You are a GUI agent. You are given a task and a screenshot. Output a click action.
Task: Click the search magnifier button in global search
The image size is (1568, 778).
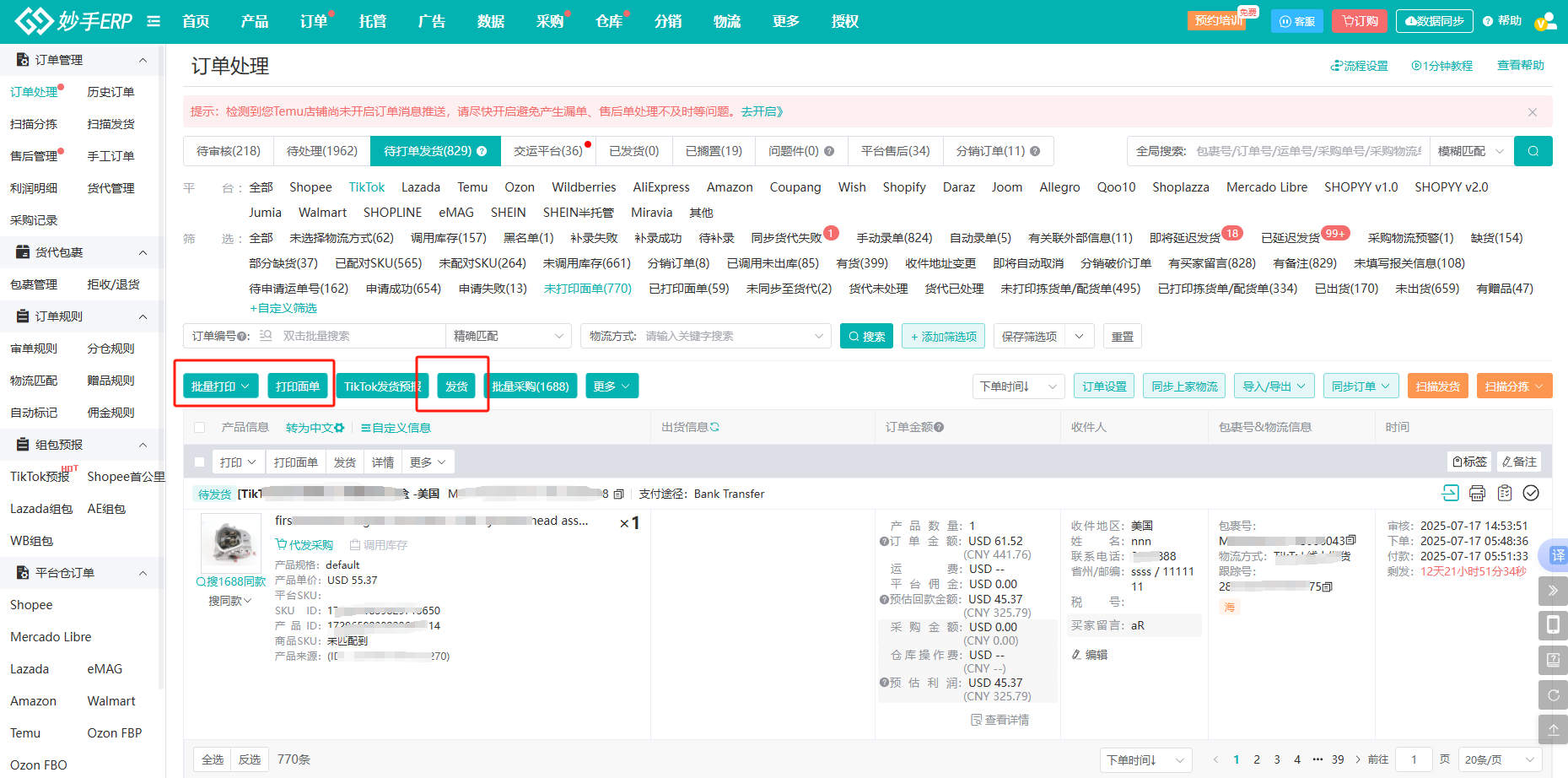coord(1533,151)
